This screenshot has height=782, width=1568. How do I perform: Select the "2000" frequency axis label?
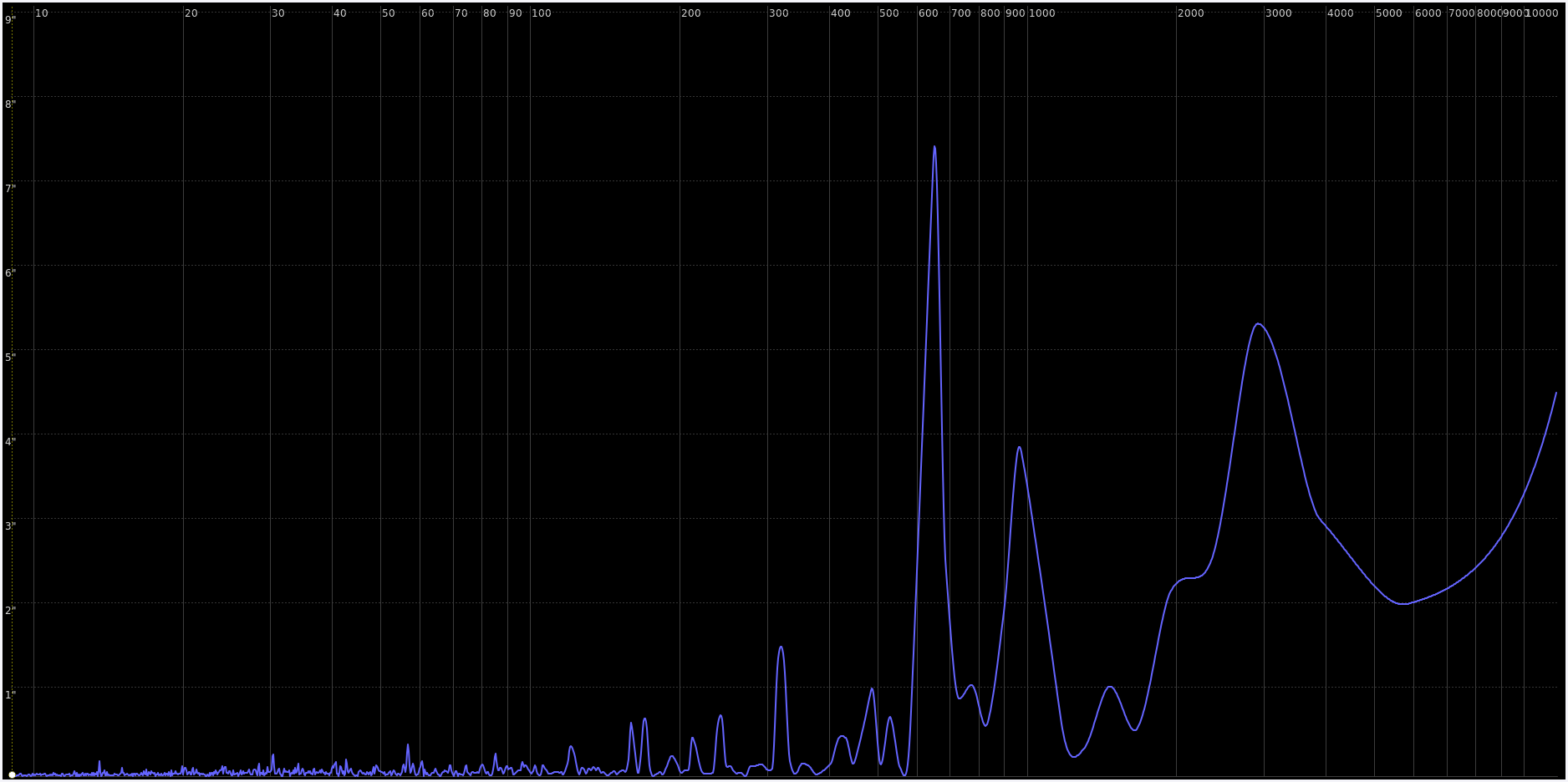1191,13
